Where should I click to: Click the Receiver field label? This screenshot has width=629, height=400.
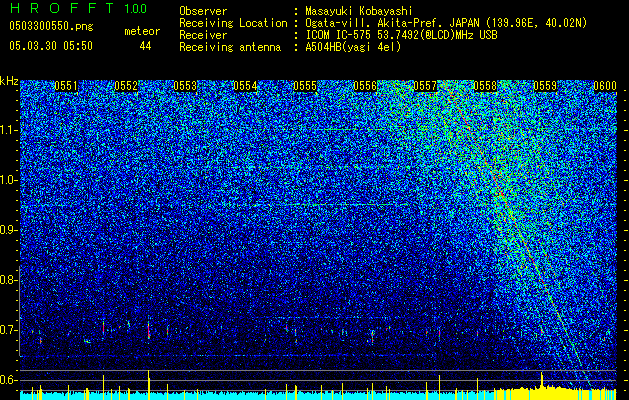click(x=203, y=35)
